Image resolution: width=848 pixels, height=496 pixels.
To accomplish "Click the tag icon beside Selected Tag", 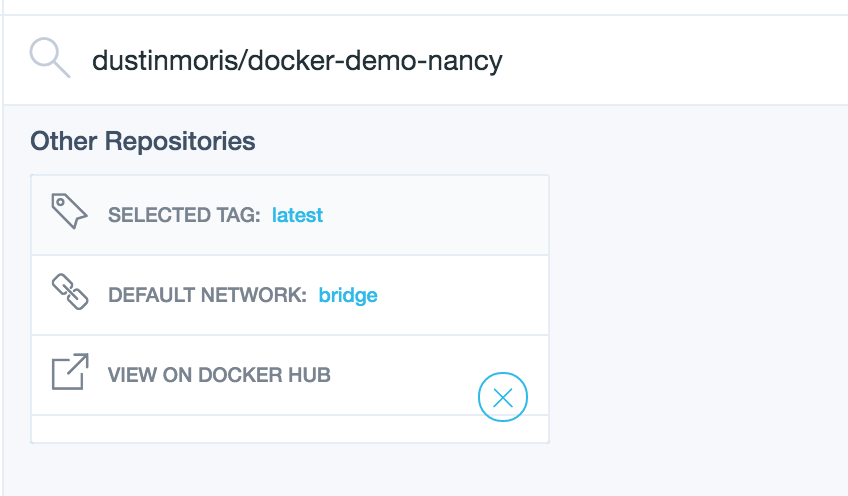I will tap(69, 211).
